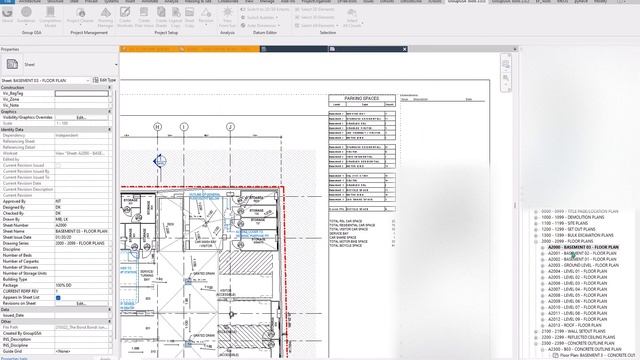Screen dimensions: 640x360
Task: Click the first icon in Group GSA panel
Action: point(7,12)
